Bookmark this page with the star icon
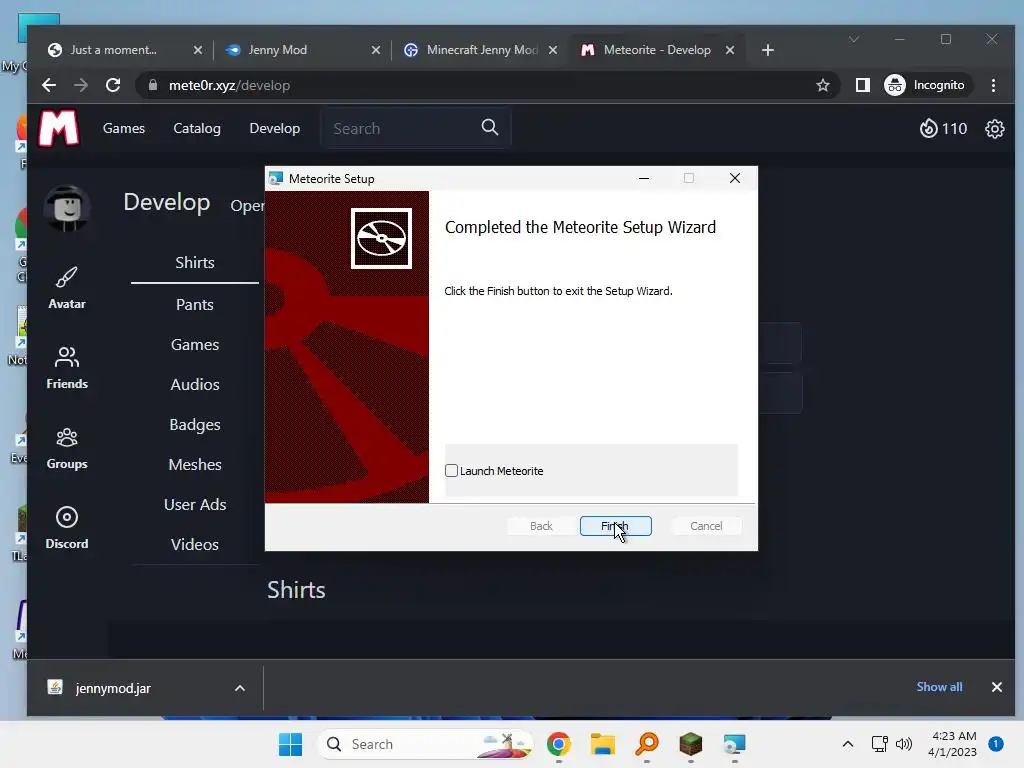 pyautogui.click(x=823, y=85)
